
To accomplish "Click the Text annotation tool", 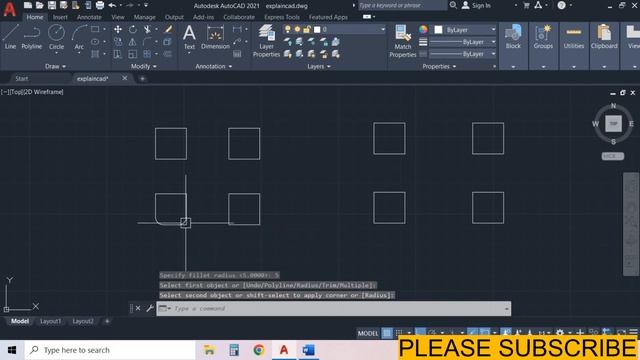I will [x=189, y=37].
